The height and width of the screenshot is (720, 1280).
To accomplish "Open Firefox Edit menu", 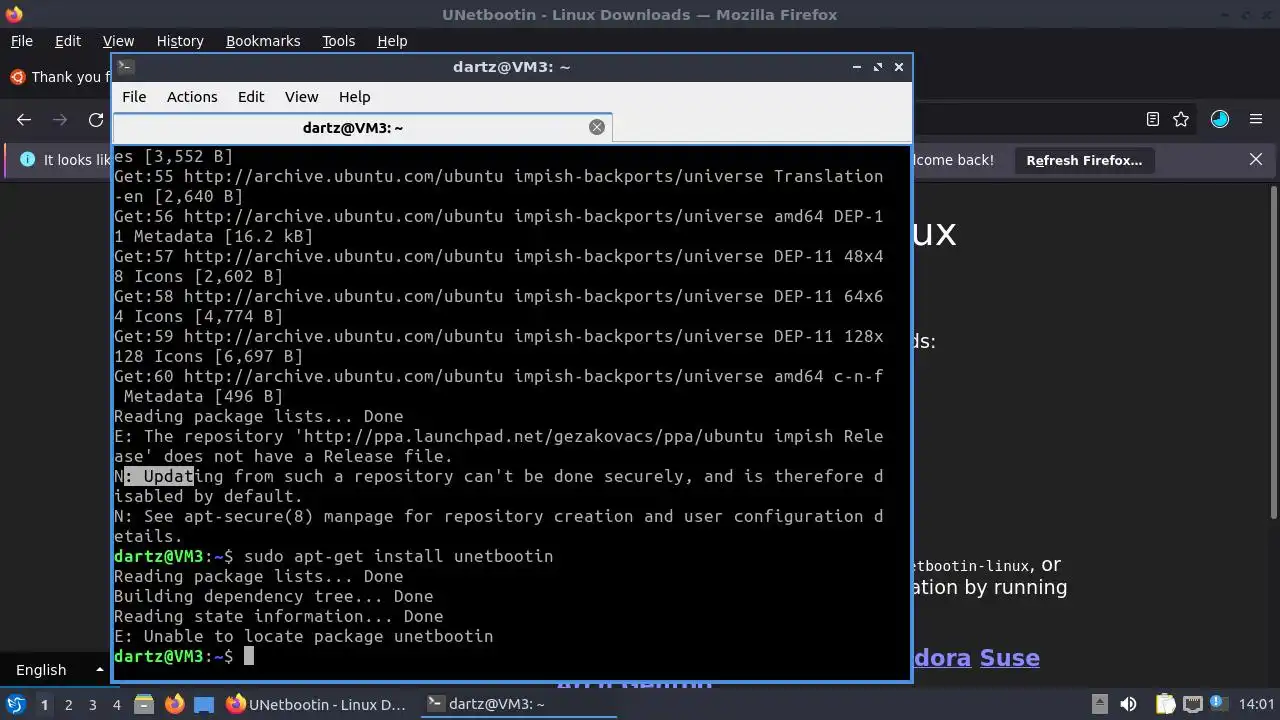I will [x=68, y=41].
